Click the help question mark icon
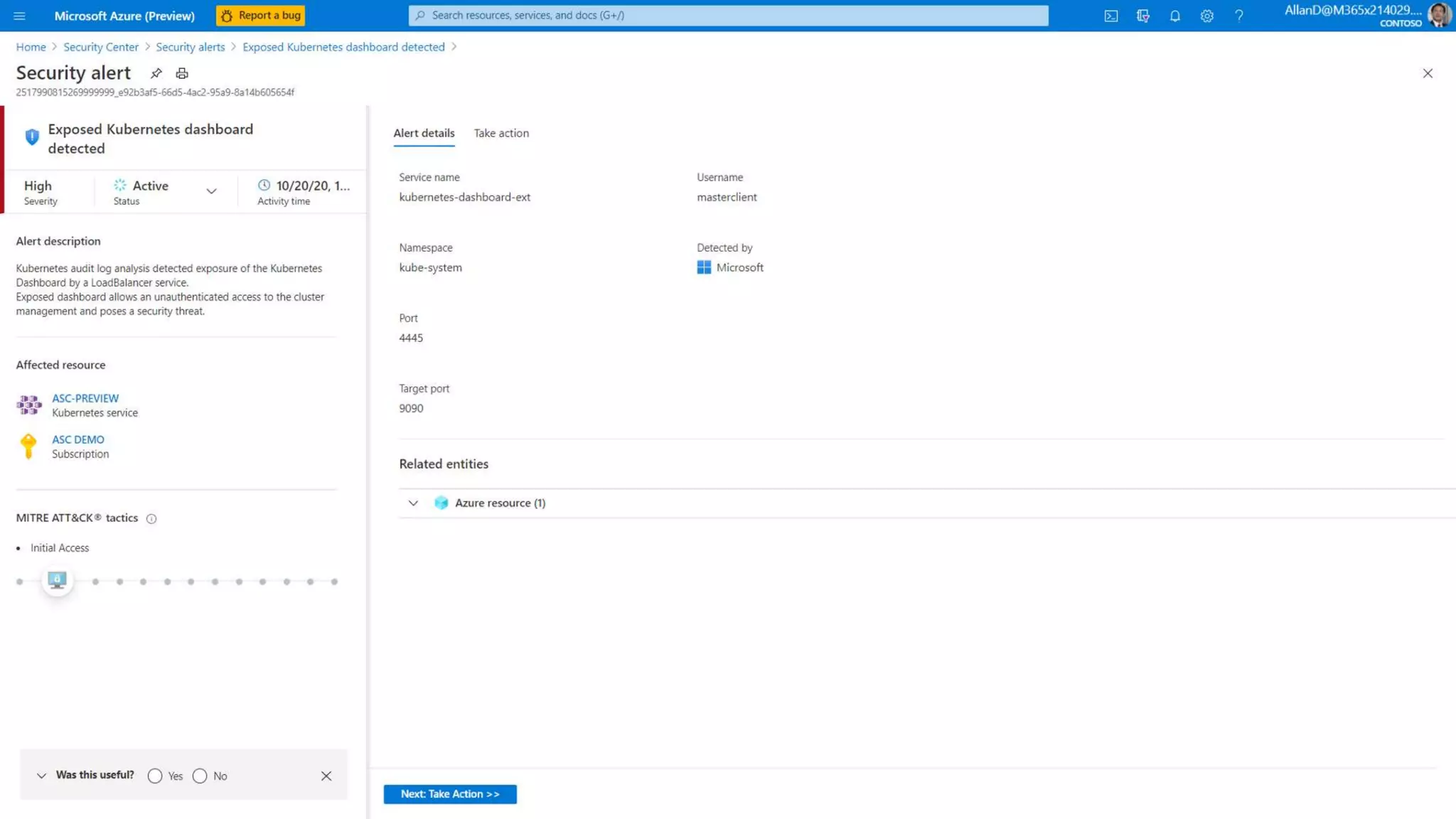 (1238, 16)
